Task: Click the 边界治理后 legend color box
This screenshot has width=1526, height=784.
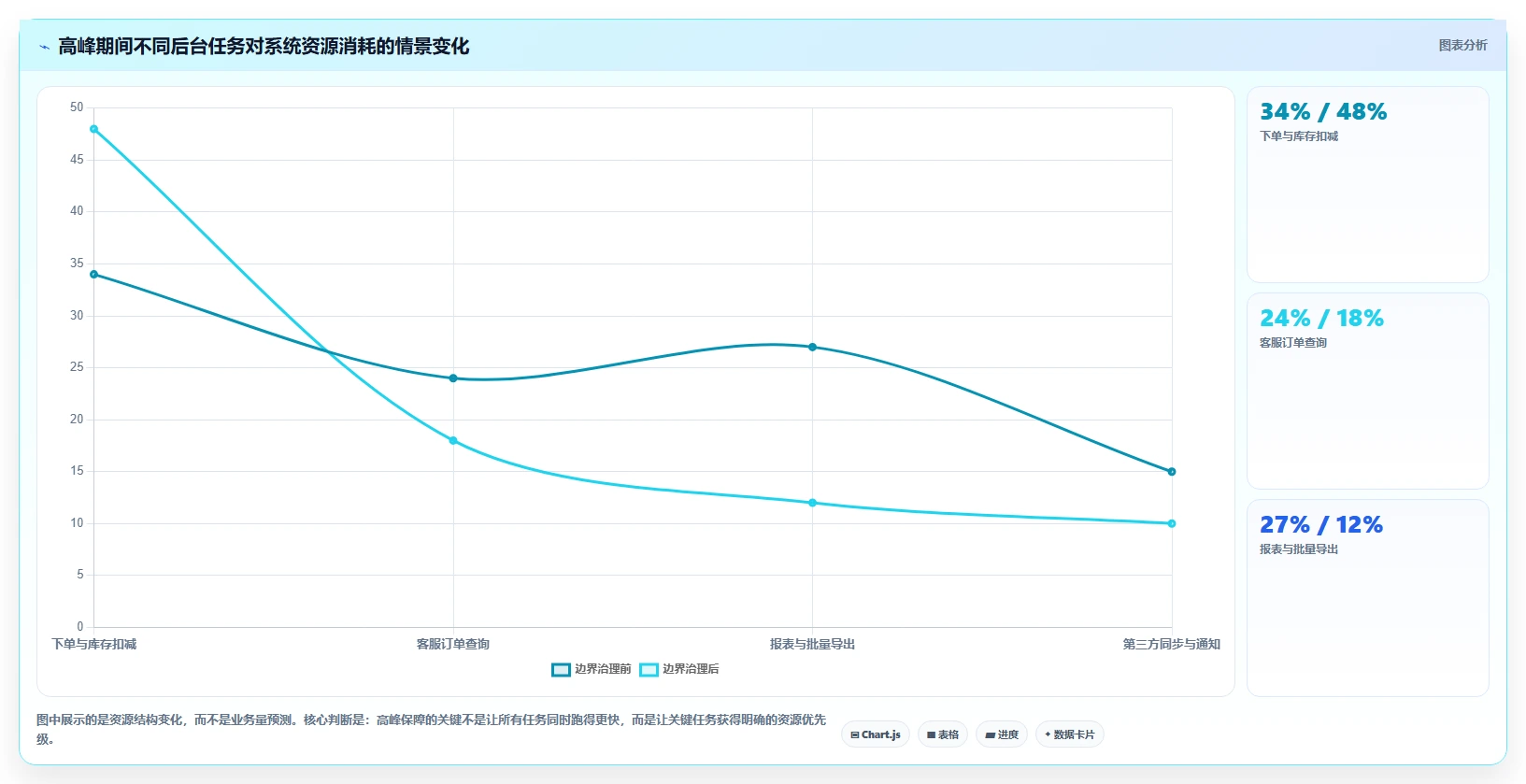Action: [x=649, y=669]
